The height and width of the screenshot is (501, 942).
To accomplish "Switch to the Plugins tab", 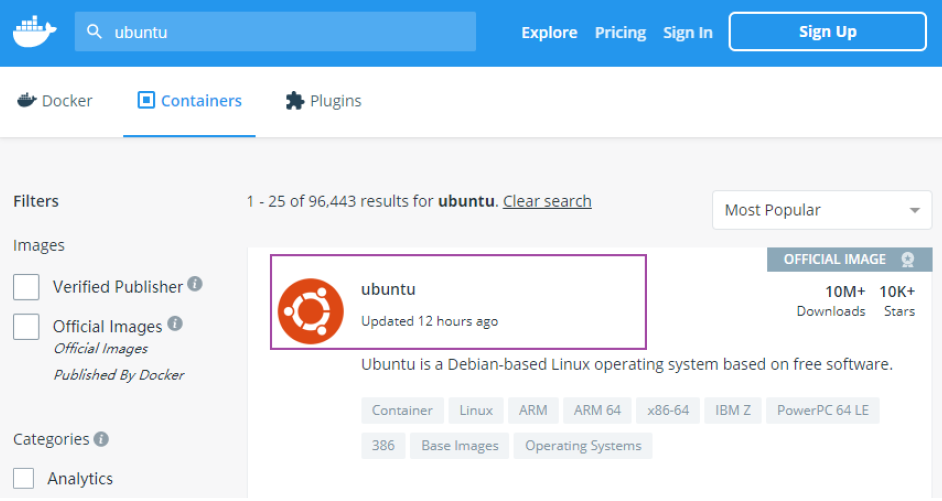I will [323, 100].
